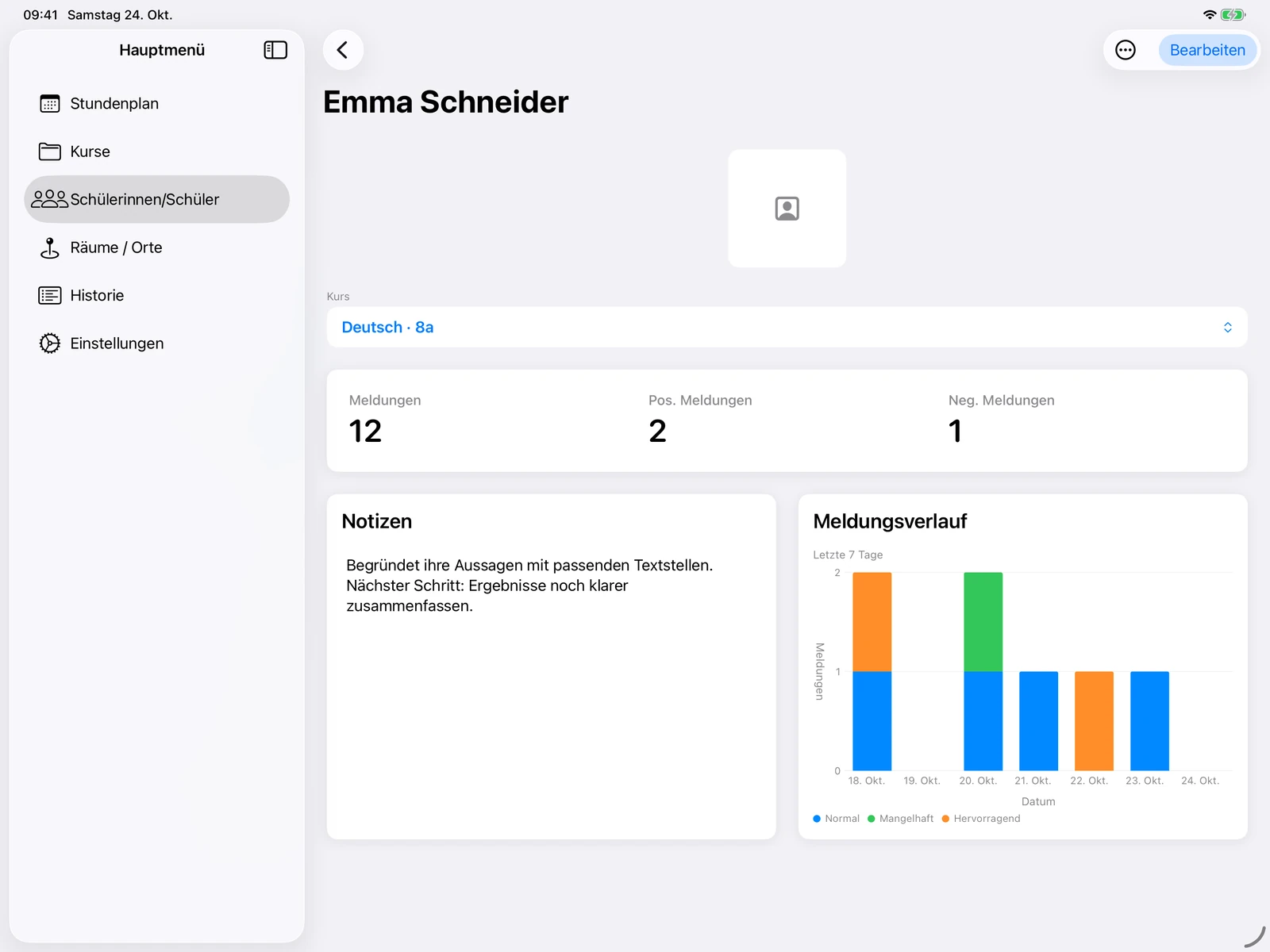This screenshot has height=952, width=1270.
Task: Click the Mangelhaft legend green dot
Action: (x=872, y=819)
